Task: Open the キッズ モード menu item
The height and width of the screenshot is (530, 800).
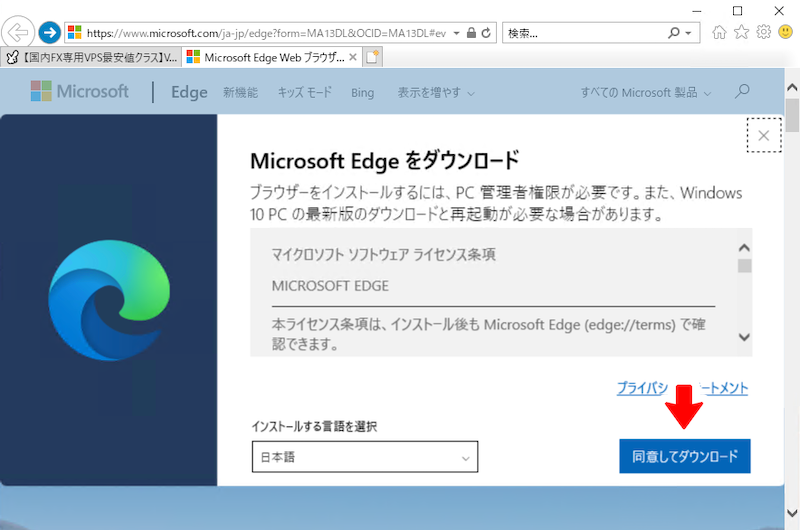Action: pyautogui.click(x=305, y=92)
